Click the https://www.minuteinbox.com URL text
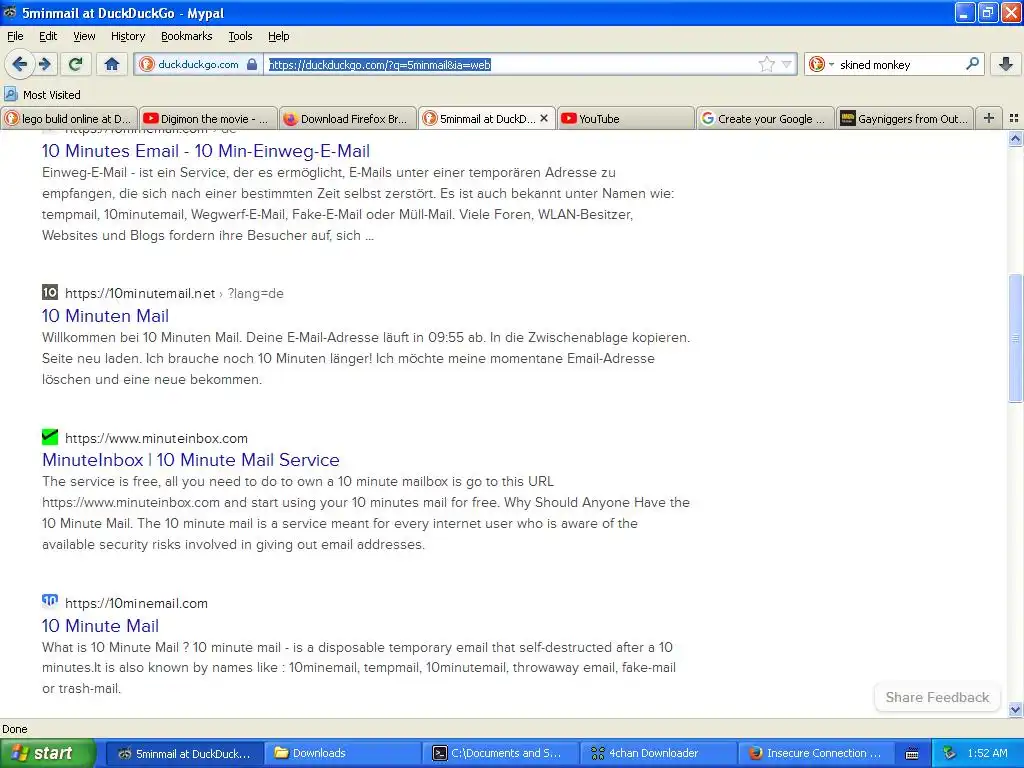 (x=156, y=438)
